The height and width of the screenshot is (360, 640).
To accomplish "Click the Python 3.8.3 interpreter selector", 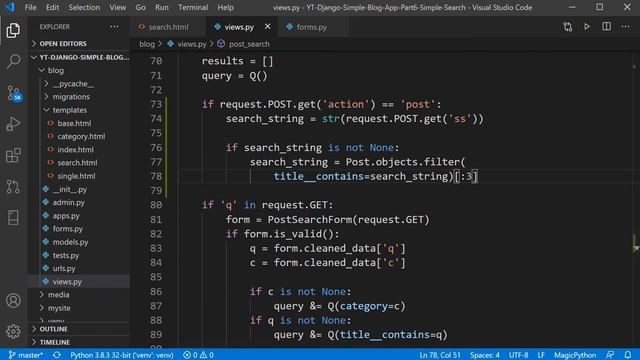I will tap(122, 355).
